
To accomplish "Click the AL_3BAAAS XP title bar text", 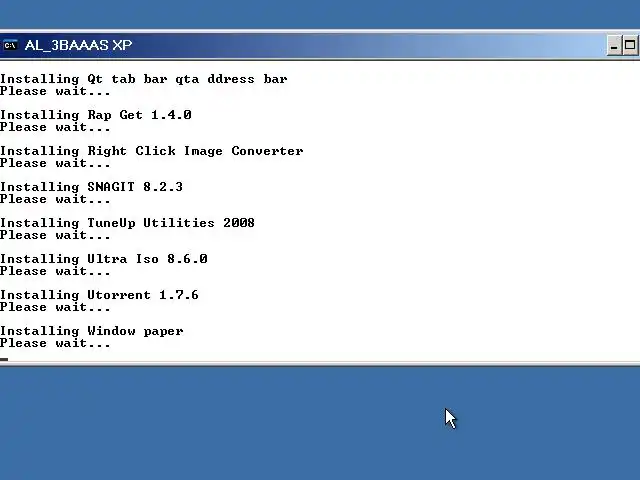I will [78, 45].
